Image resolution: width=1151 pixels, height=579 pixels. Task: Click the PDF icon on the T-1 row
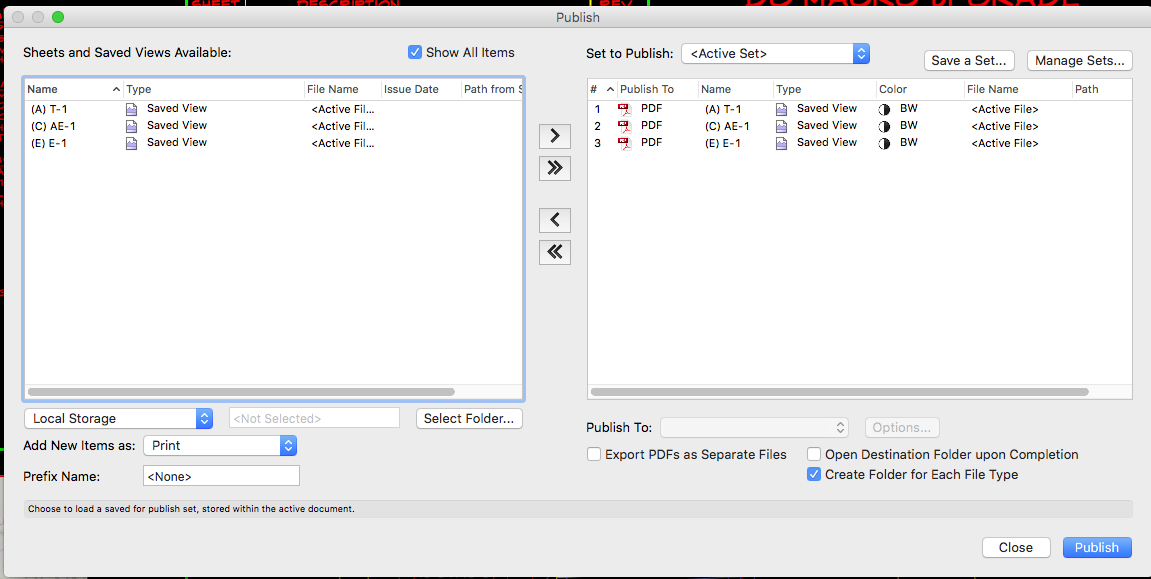(x=626, y=108)
